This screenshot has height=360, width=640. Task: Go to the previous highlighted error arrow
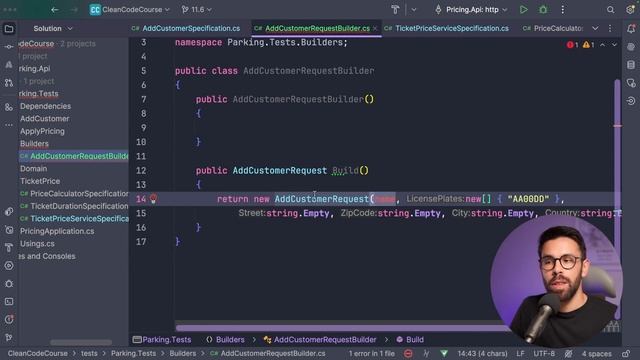click(x=602, y=44)
